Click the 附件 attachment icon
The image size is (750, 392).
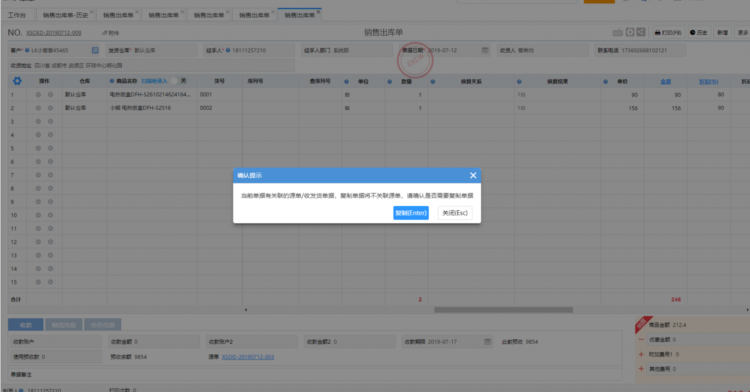[x=110, y=33]
